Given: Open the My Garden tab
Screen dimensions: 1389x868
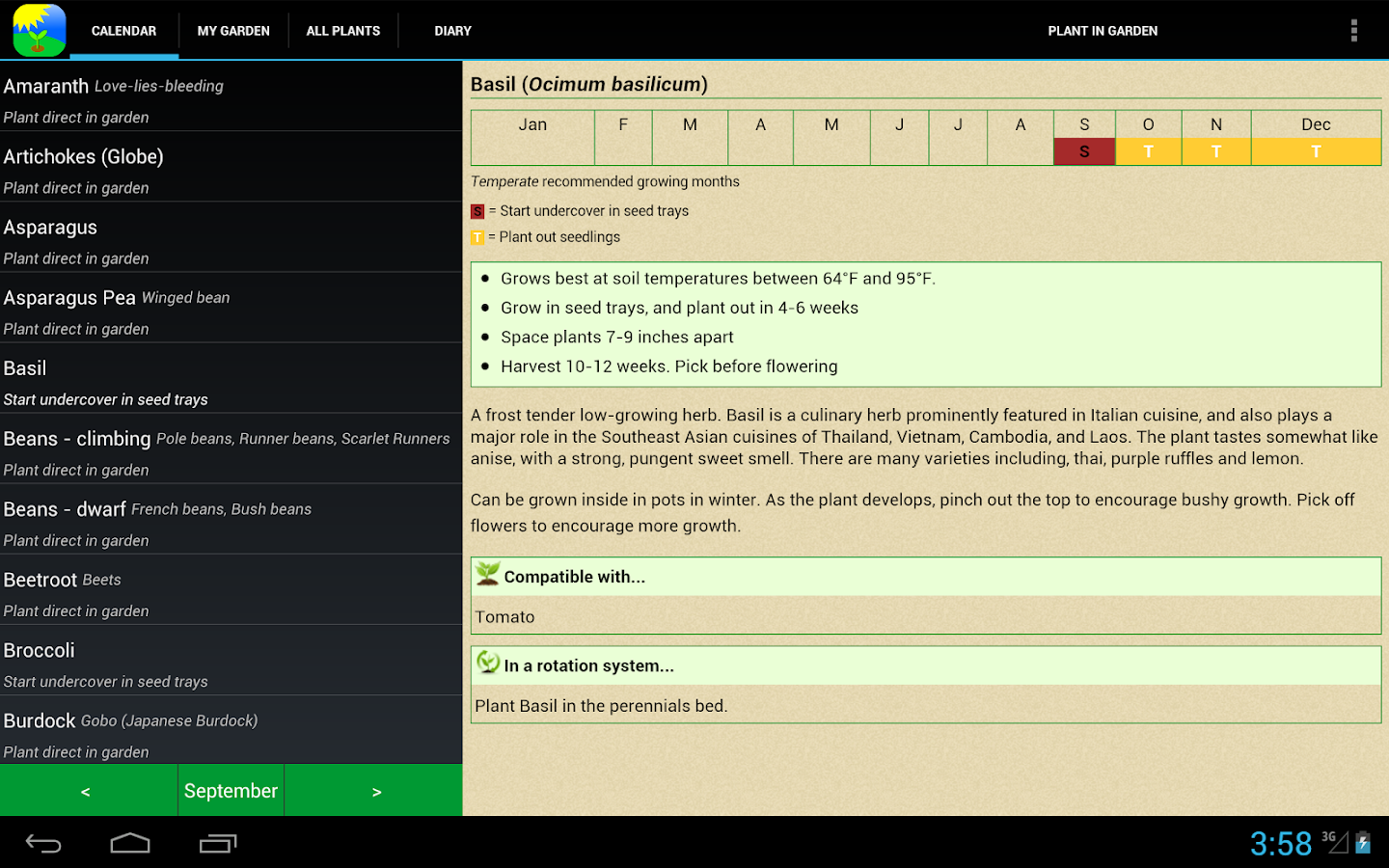Looking at the screenshot, I should (233, 31).
